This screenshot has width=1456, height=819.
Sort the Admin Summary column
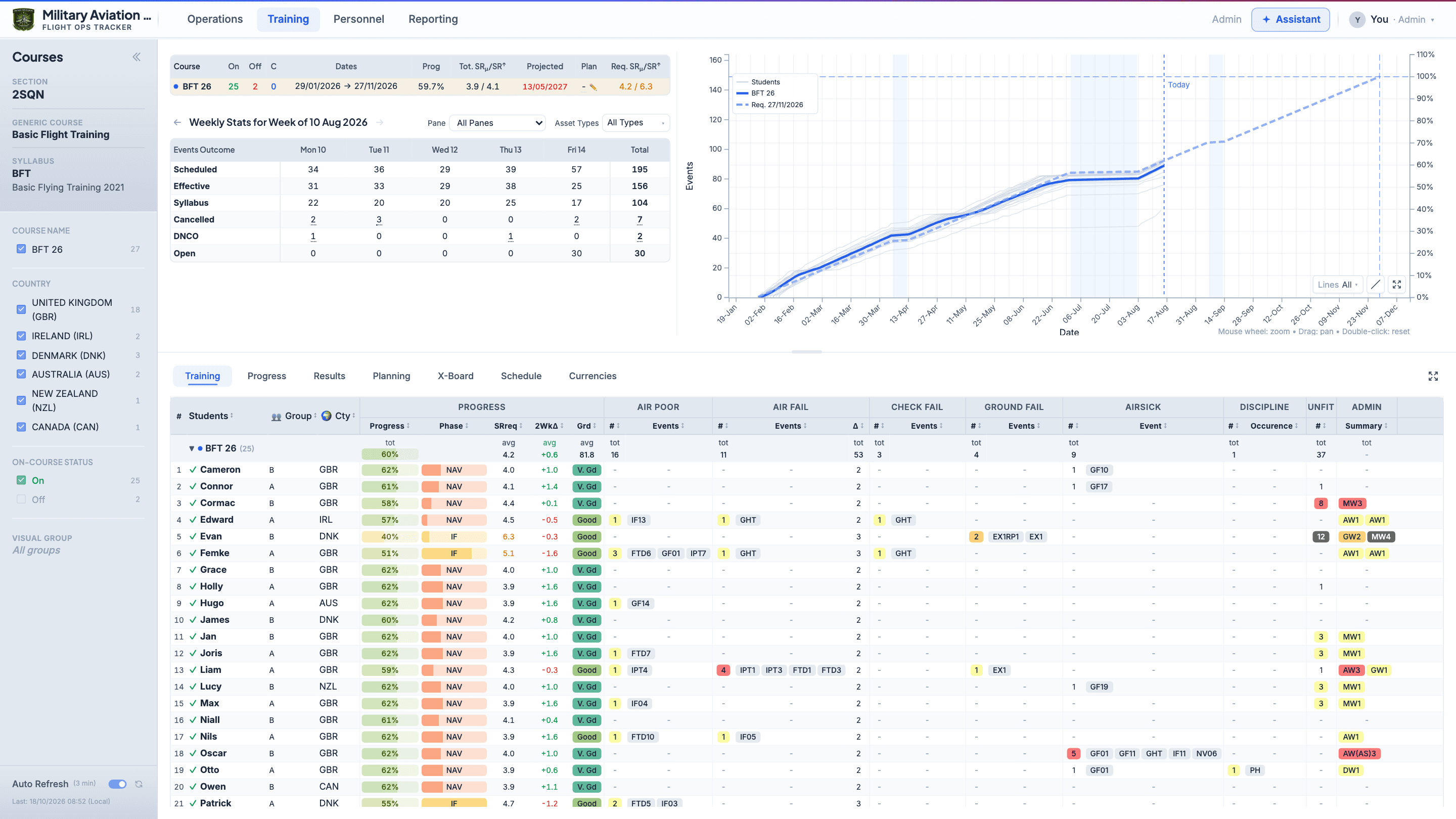click(x=1386, y=426)
